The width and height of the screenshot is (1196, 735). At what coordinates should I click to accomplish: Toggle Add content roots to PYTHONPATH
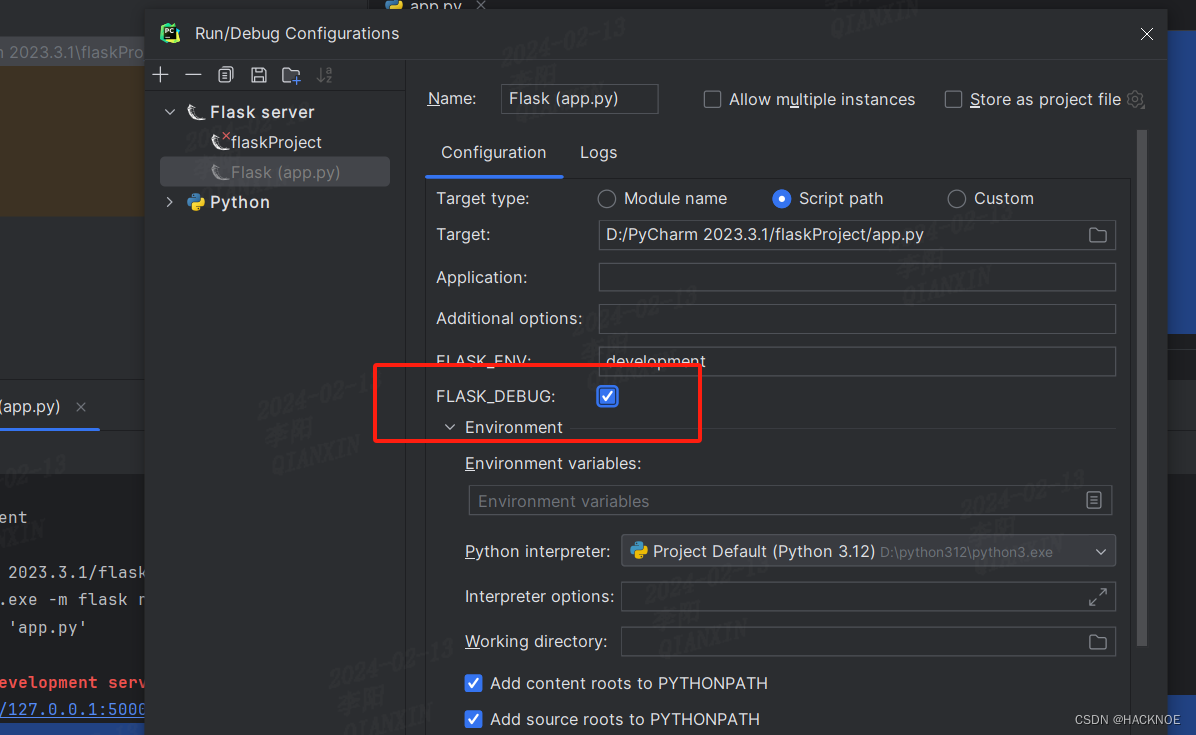(x=474, y=683)
